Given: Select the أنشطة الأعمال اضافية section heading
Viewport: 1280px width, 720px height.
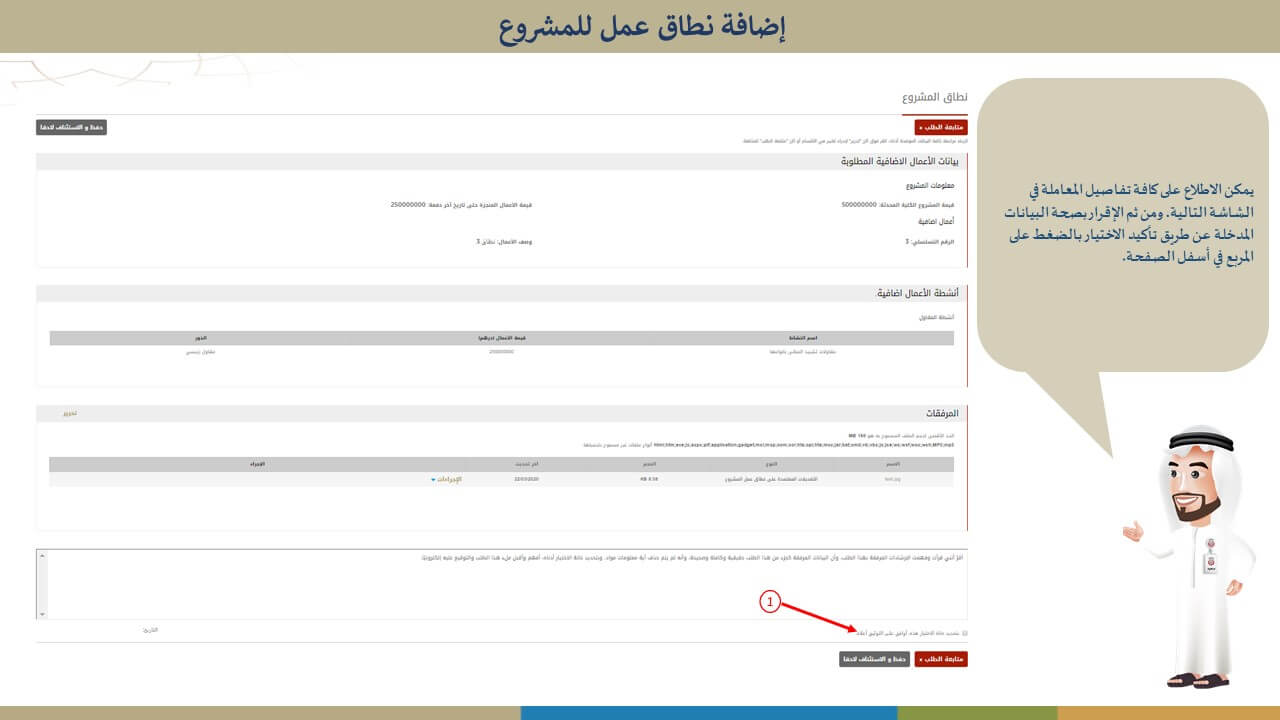Looking at the screenshot, I should click(917, 293).
